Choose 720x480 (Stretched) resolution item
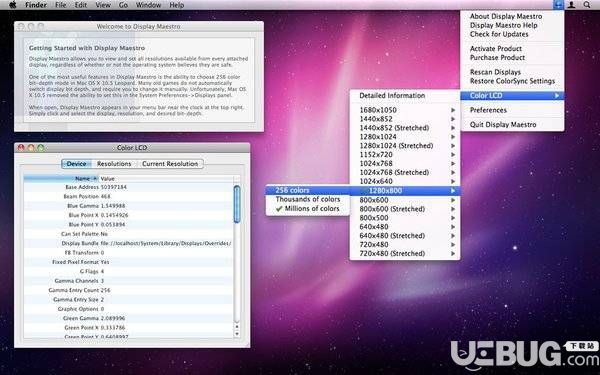The height and width of the screenshot is (375, 600). click(x=405, y=253)
